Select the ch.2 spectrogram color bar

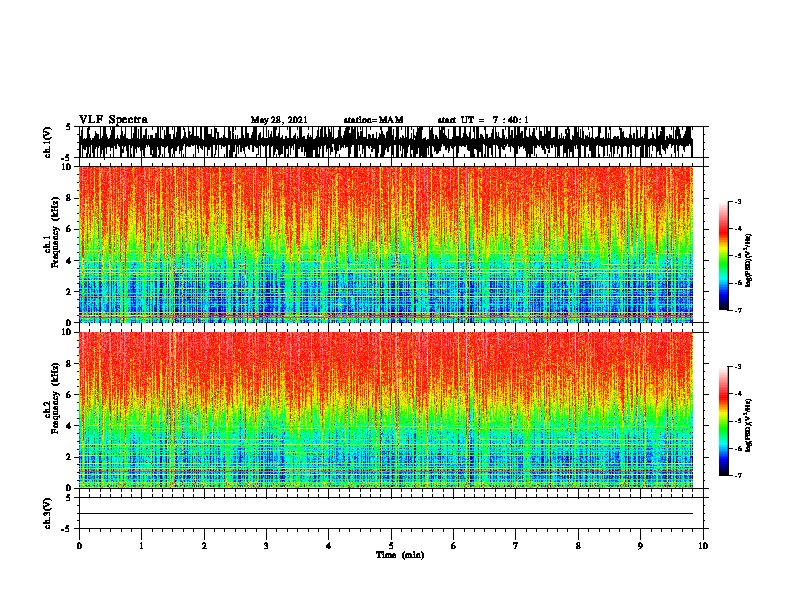[724, 421]
